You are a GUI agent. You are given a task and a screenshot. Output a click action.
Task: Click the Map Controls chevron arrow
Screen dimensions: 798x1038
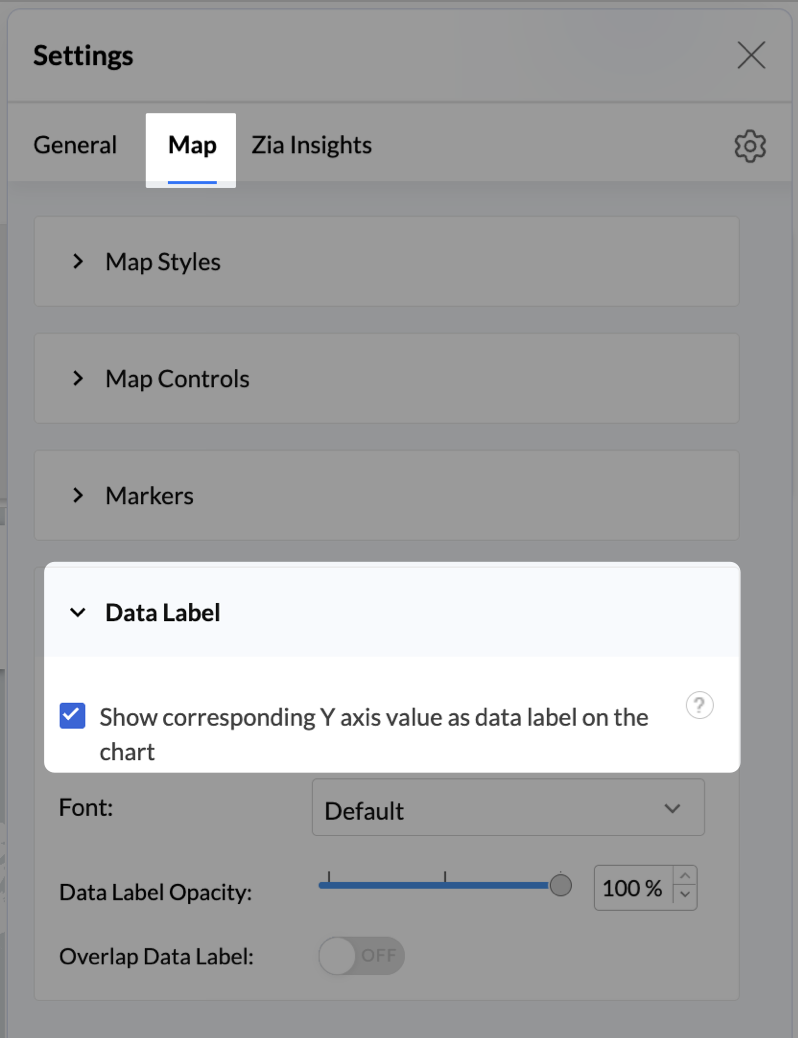(x=78, y=379)
